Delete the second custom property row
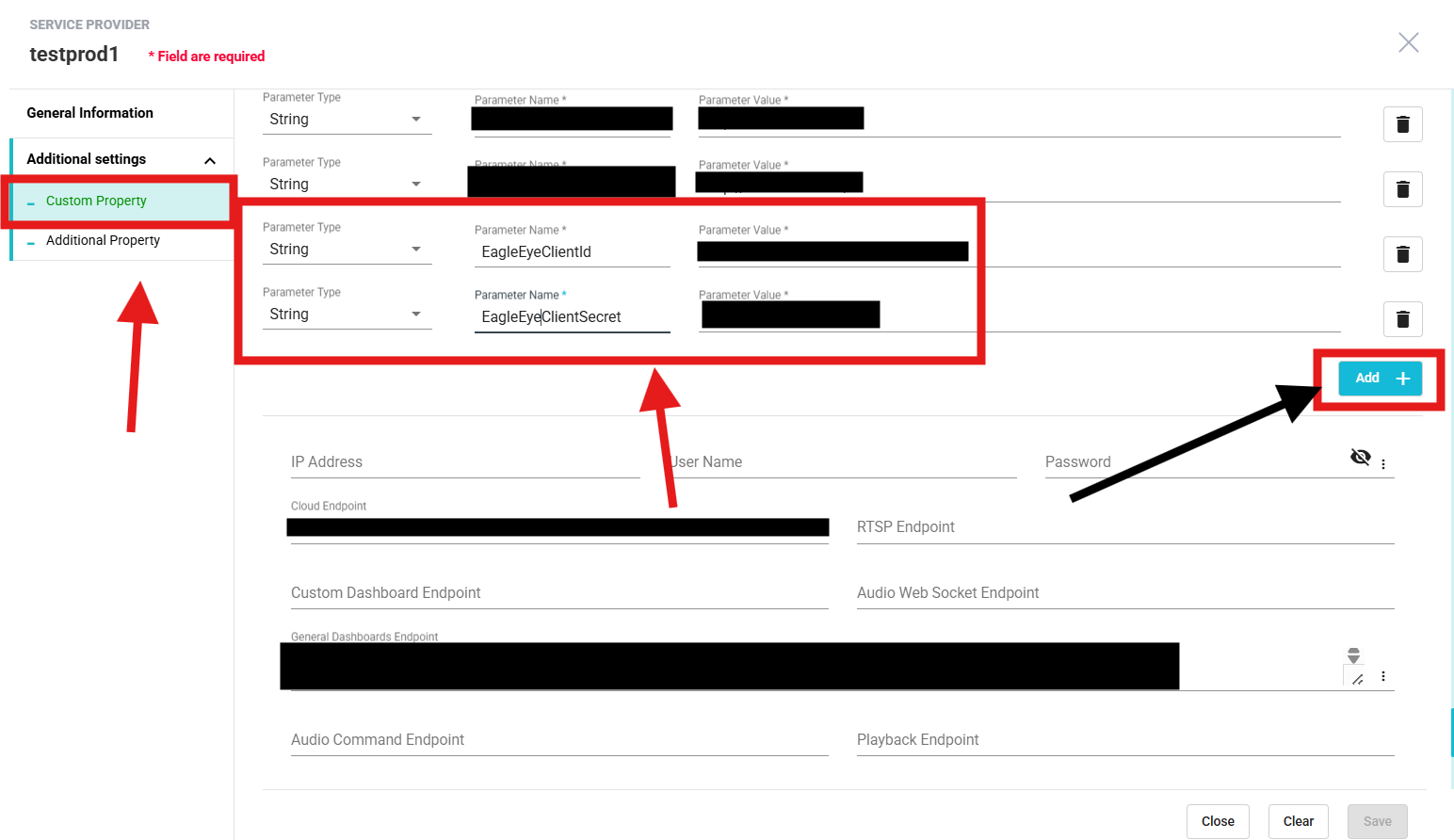The height and width of the screenshot is (840, 1454). click(1402, 189)
